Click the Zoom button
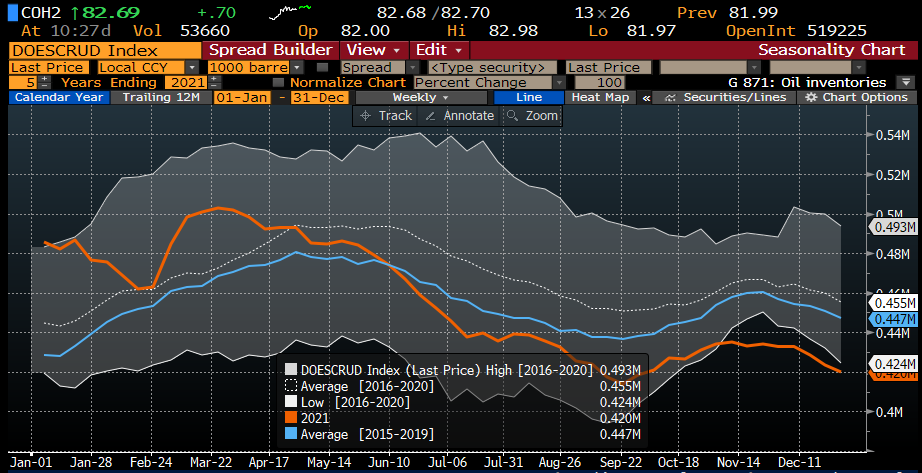This screenshot has width=922, height=473. (532, 116)
